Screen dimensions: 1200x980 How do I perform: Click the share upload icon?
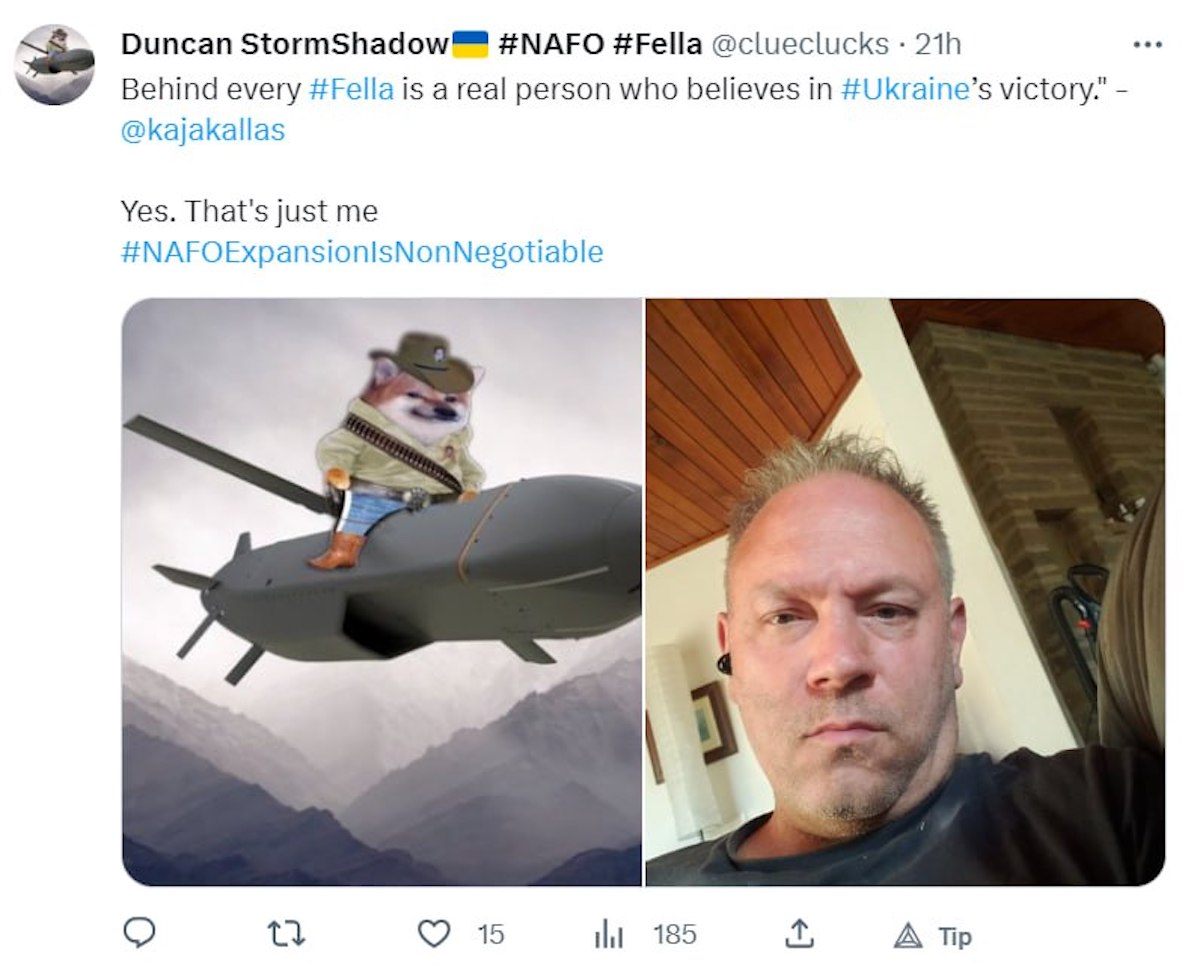pyautogui.click(x=798, y=934)
